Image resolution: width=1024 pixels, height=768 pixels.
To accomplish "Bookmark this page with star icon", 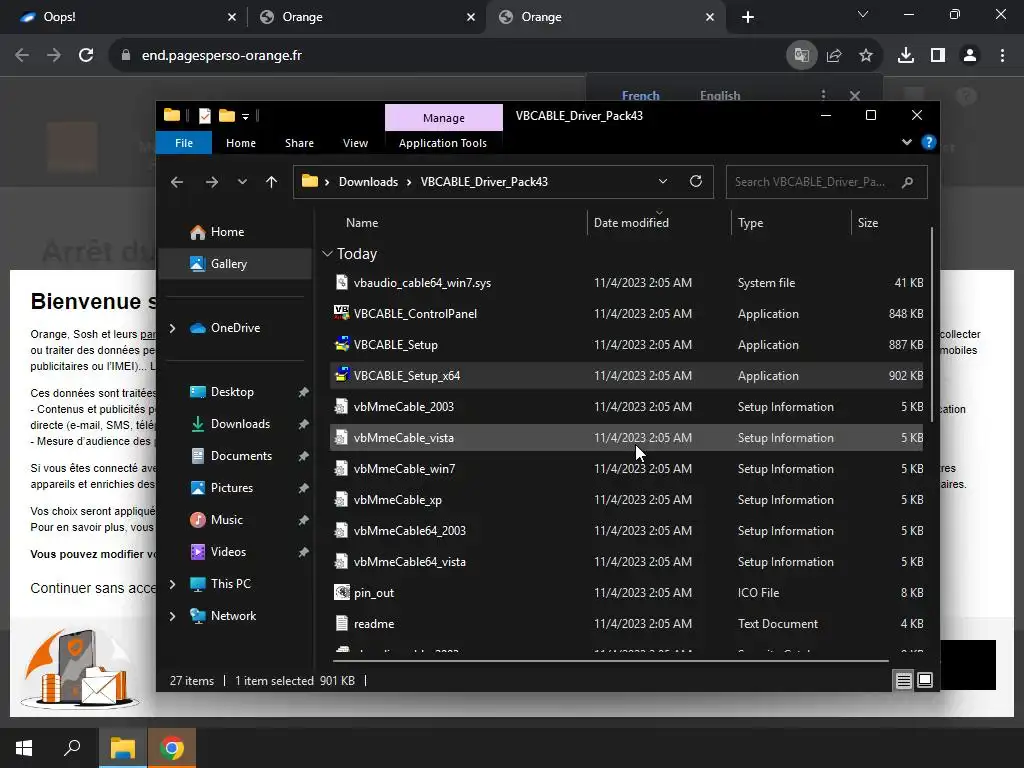I will pyautogui.click(x=866, y=56).
